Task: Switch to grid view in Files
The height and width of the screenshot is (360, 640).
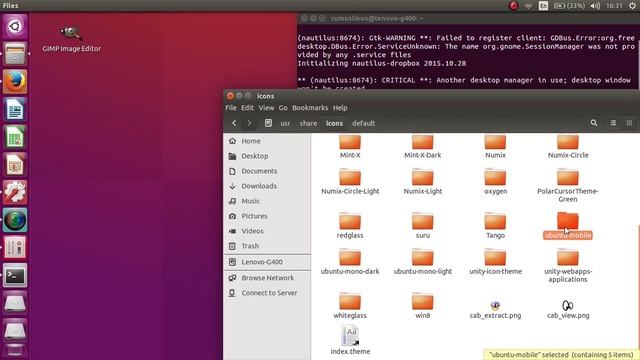Action: tap(629, 123)
